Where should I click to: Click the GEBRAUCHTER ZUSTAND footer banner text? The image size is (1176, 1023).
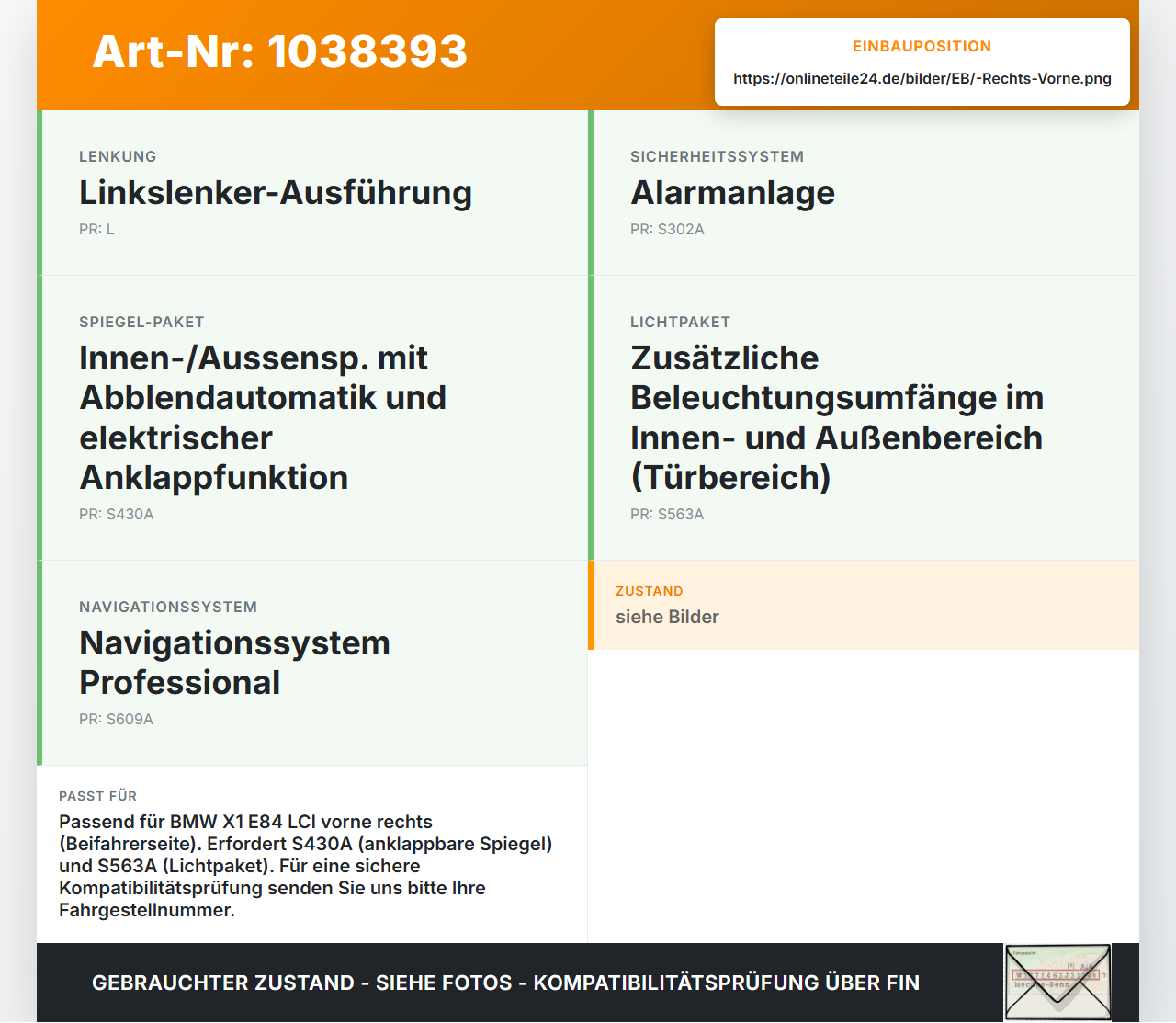click(505, 983)
